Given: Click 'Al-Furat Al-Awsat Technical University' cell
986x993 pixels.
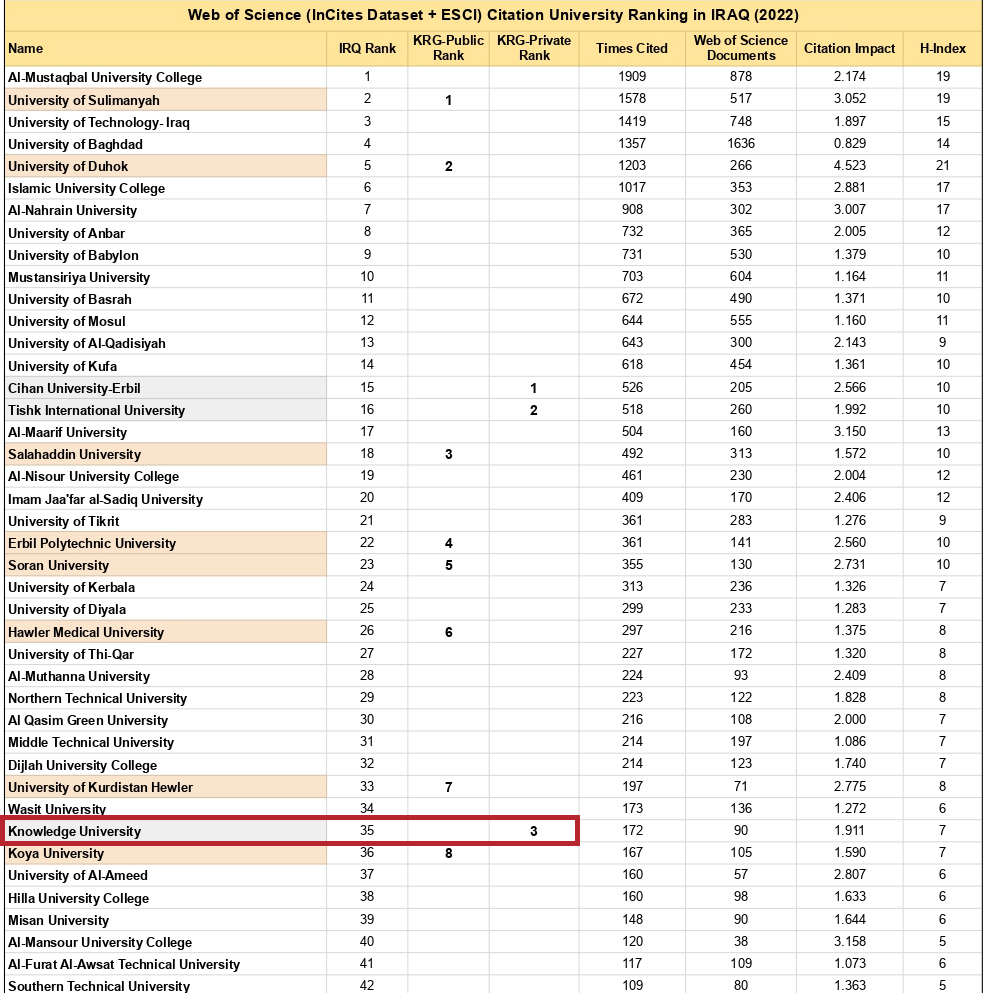Looking at the screenshot, I should click(166, 965).
